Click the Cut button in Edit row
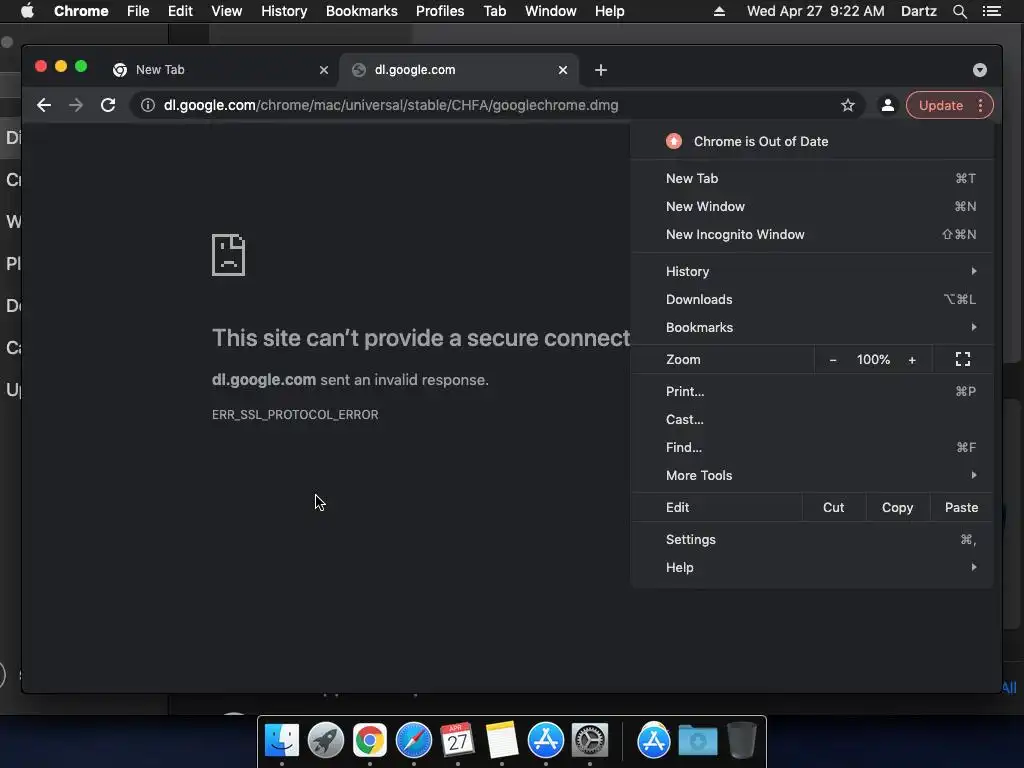The height and width of the screenshot is (768, 1024). coord(833,507)
